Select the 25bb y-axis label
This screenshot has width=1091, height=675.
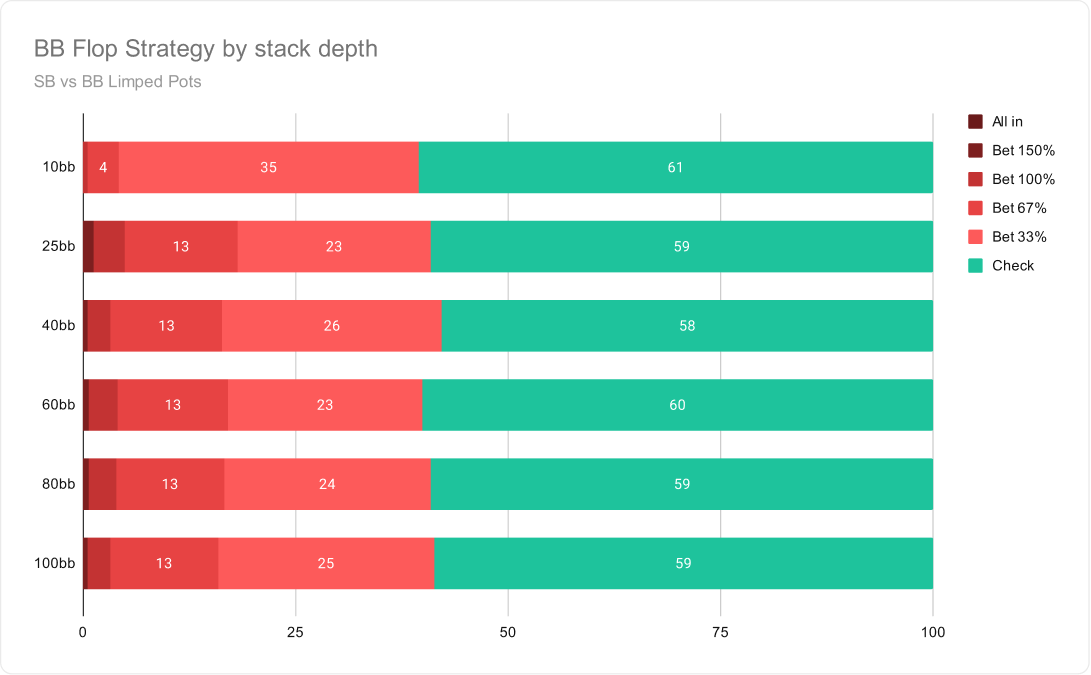[58, 246]
